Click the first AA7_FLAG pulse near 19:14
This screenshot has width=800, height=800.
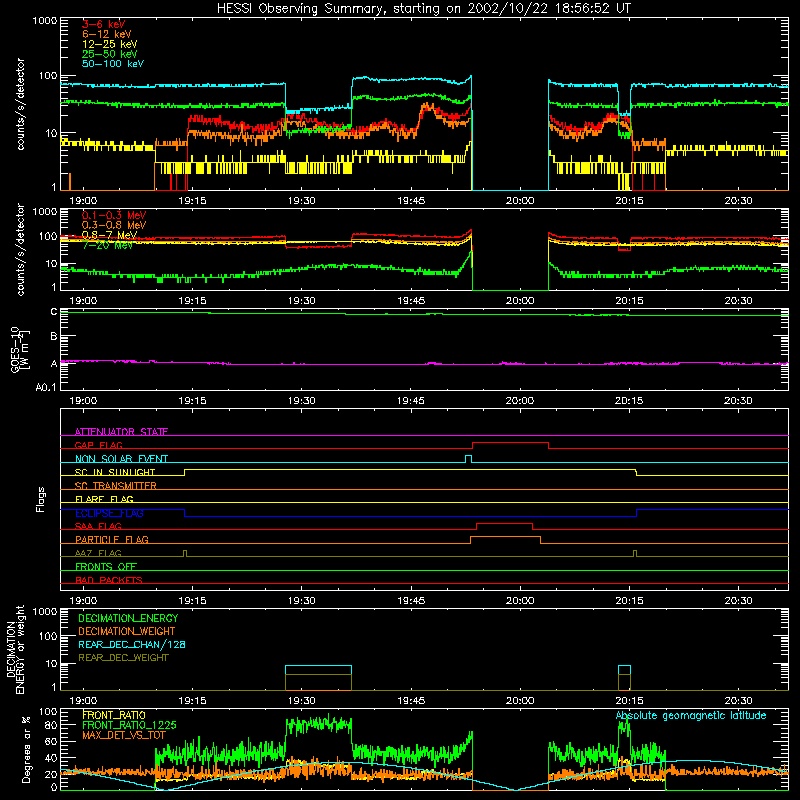[x=185, y=554]
